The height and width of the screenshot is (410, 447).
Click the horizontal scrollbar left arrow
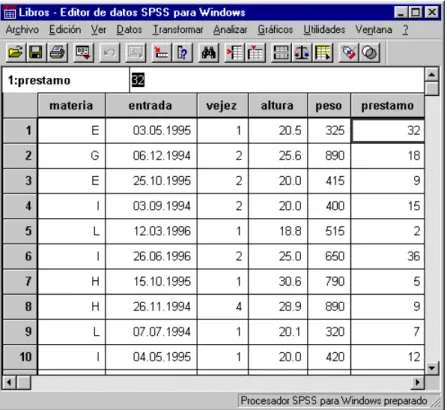[x=9, y=382]
